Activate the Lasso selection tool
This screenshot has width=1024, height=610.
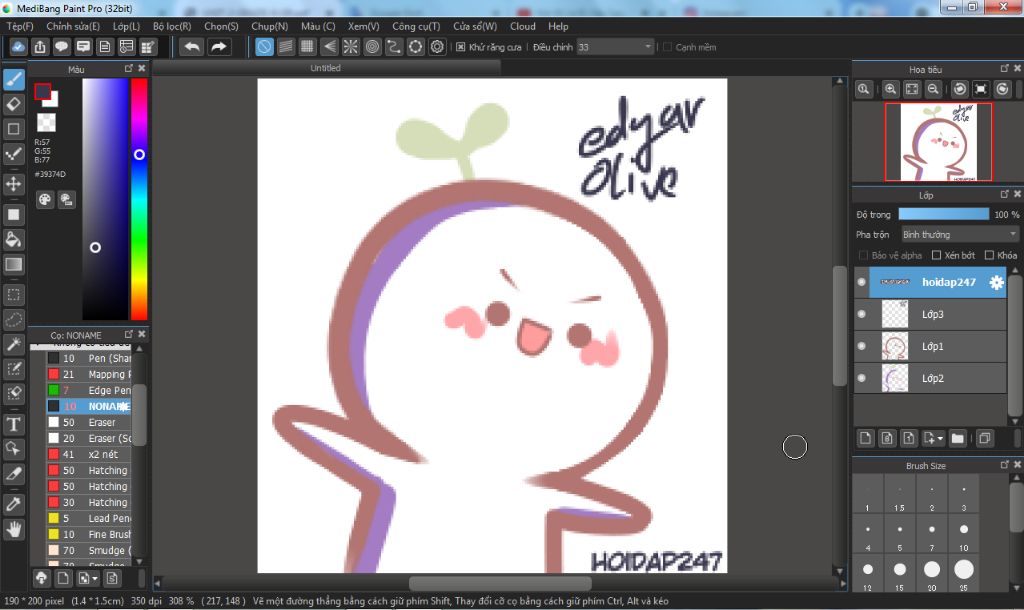click(14, 319)
